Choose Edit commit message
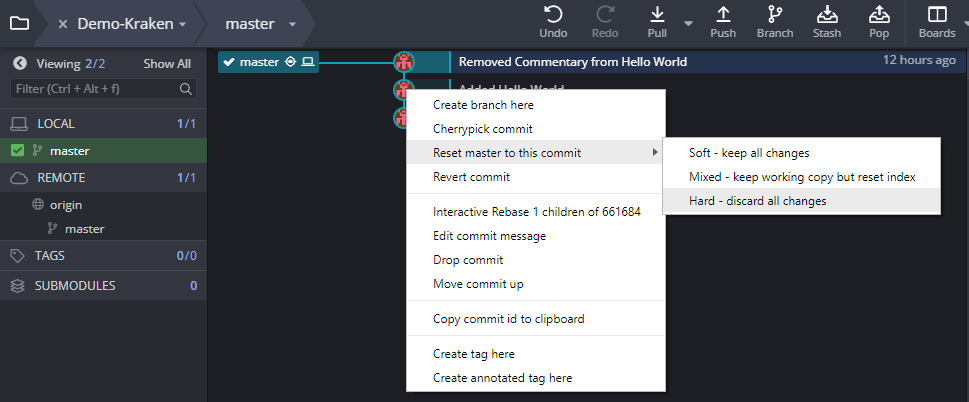Screen dimensions: 969x402 click(536, 237)
